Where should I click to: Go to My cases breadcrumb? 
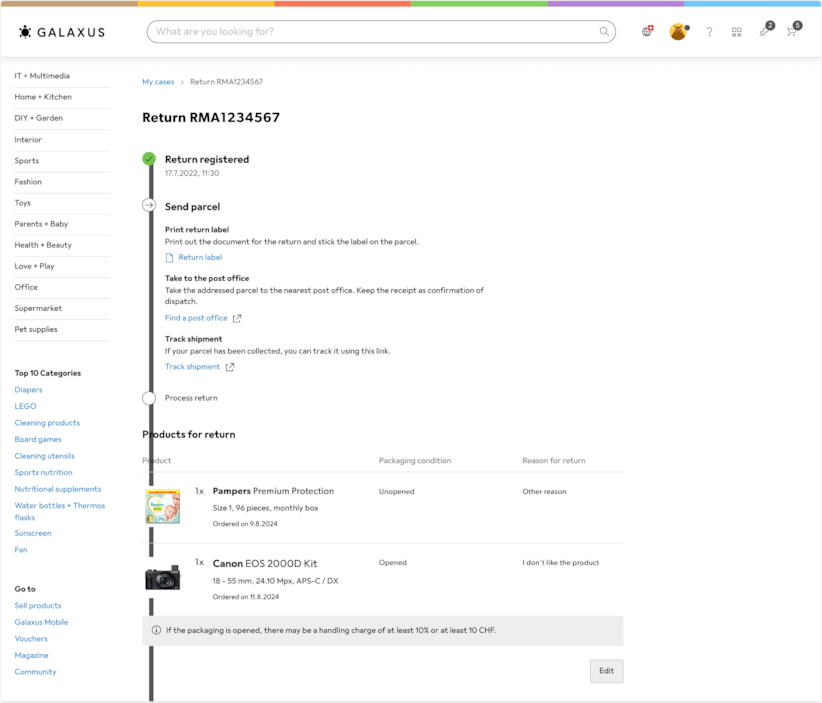(x=158, y=82)
